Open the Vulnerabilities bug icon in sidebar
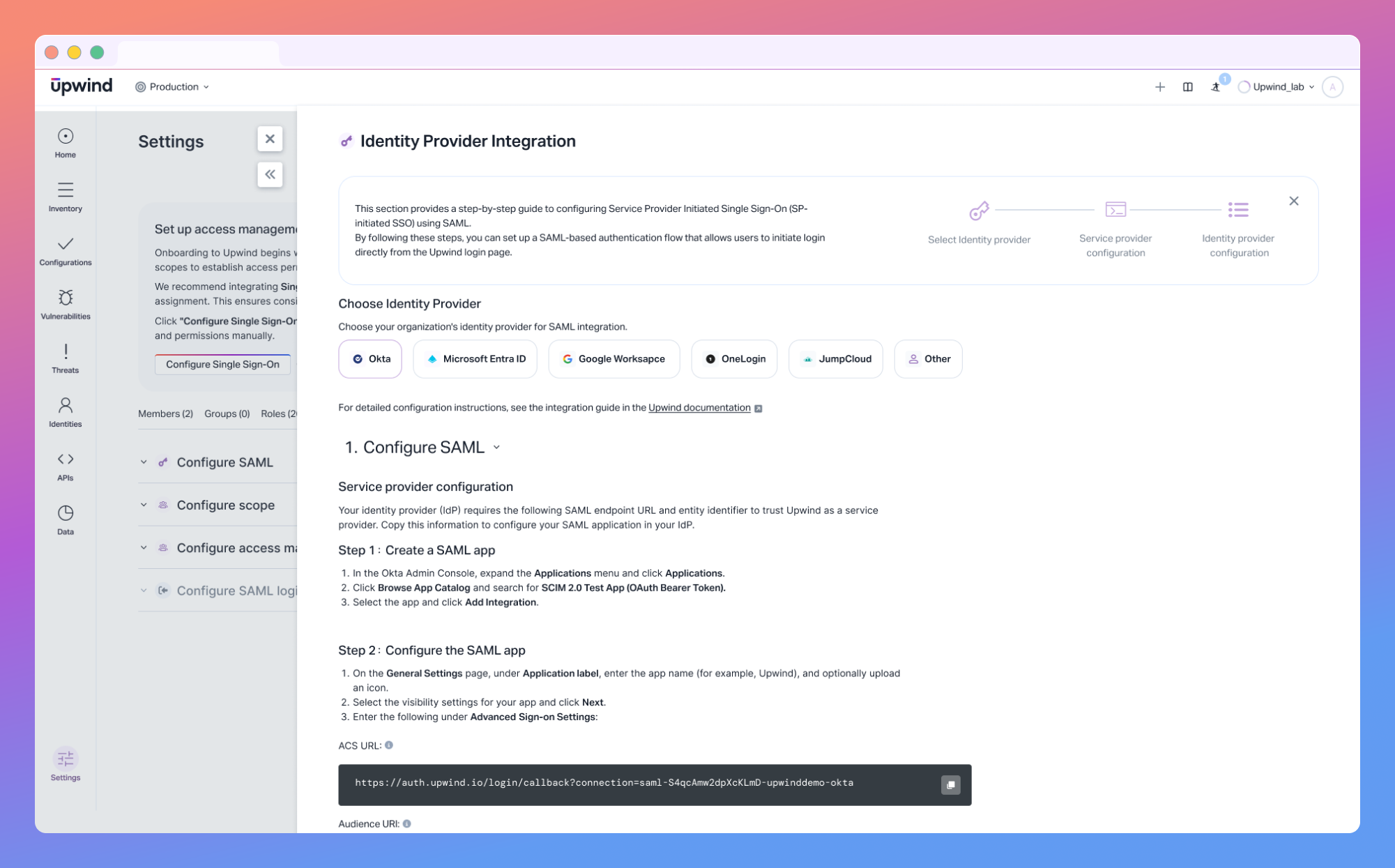The width and height of the screenshot is (1395, 868). pyautogui.click(x=65, y=304)
